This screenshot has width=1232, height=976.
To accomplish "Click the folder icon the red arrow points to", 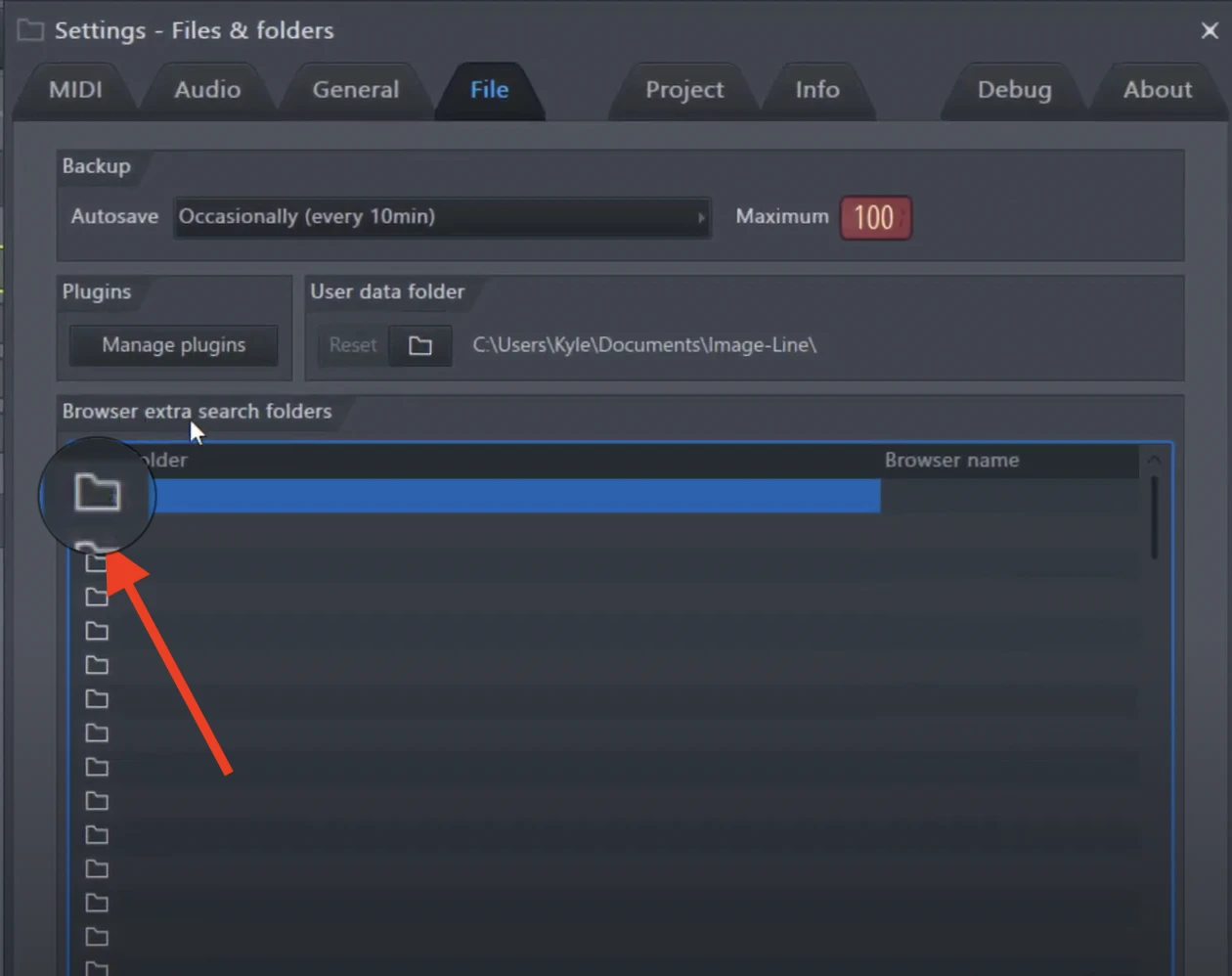I will (95, 562).
